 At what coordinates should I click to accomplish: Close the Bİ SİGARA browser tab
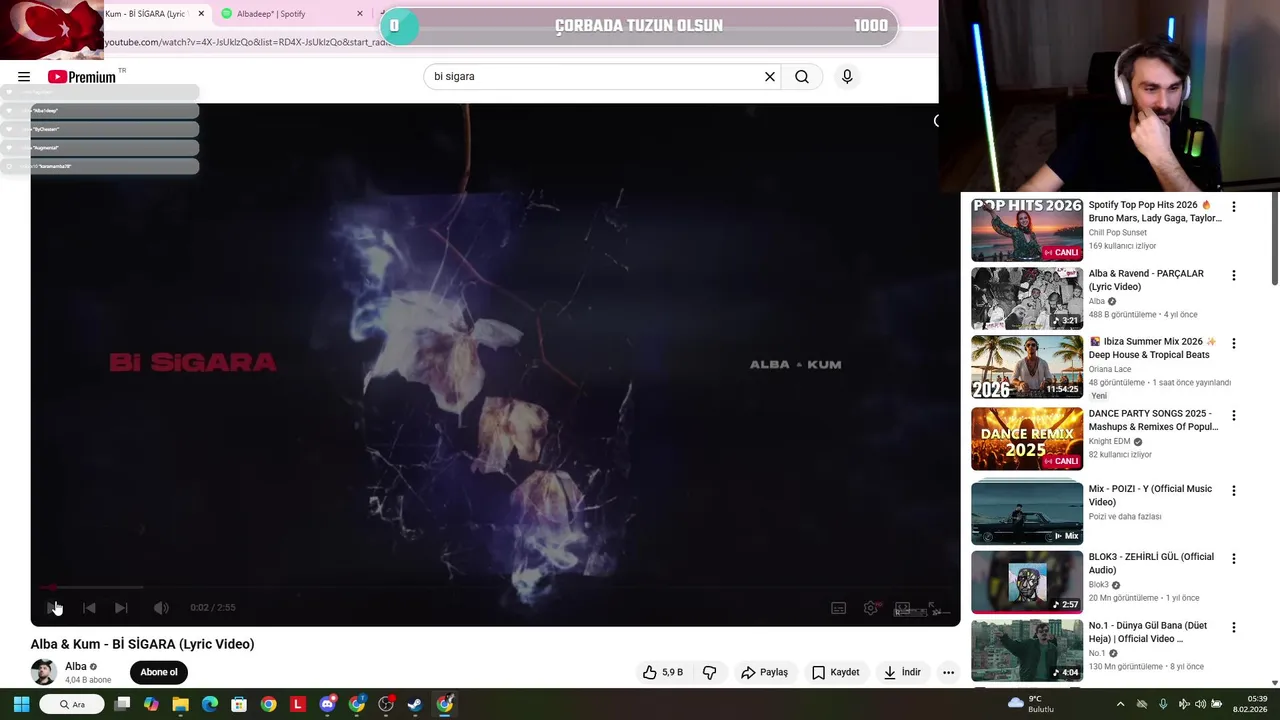(x=201, y=14)
